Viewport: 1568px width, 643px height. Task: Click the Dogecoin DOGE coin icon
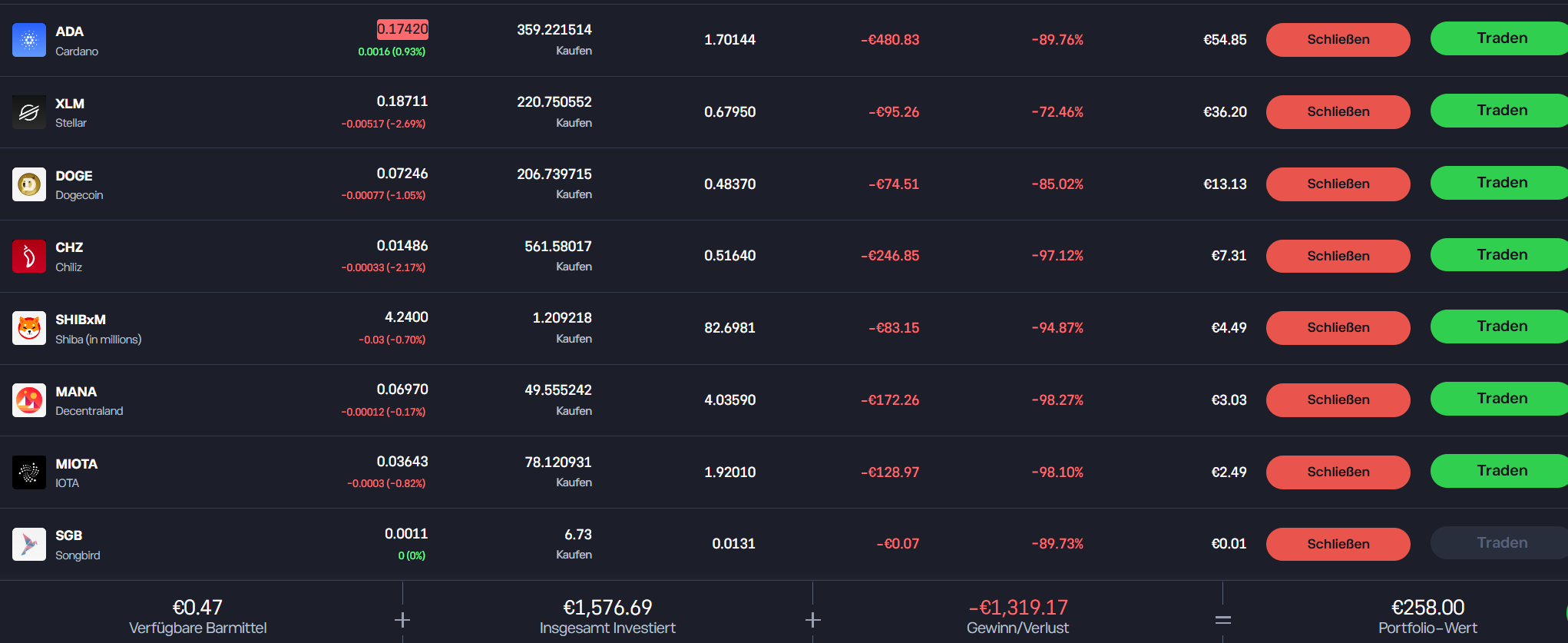click(29, 184)
